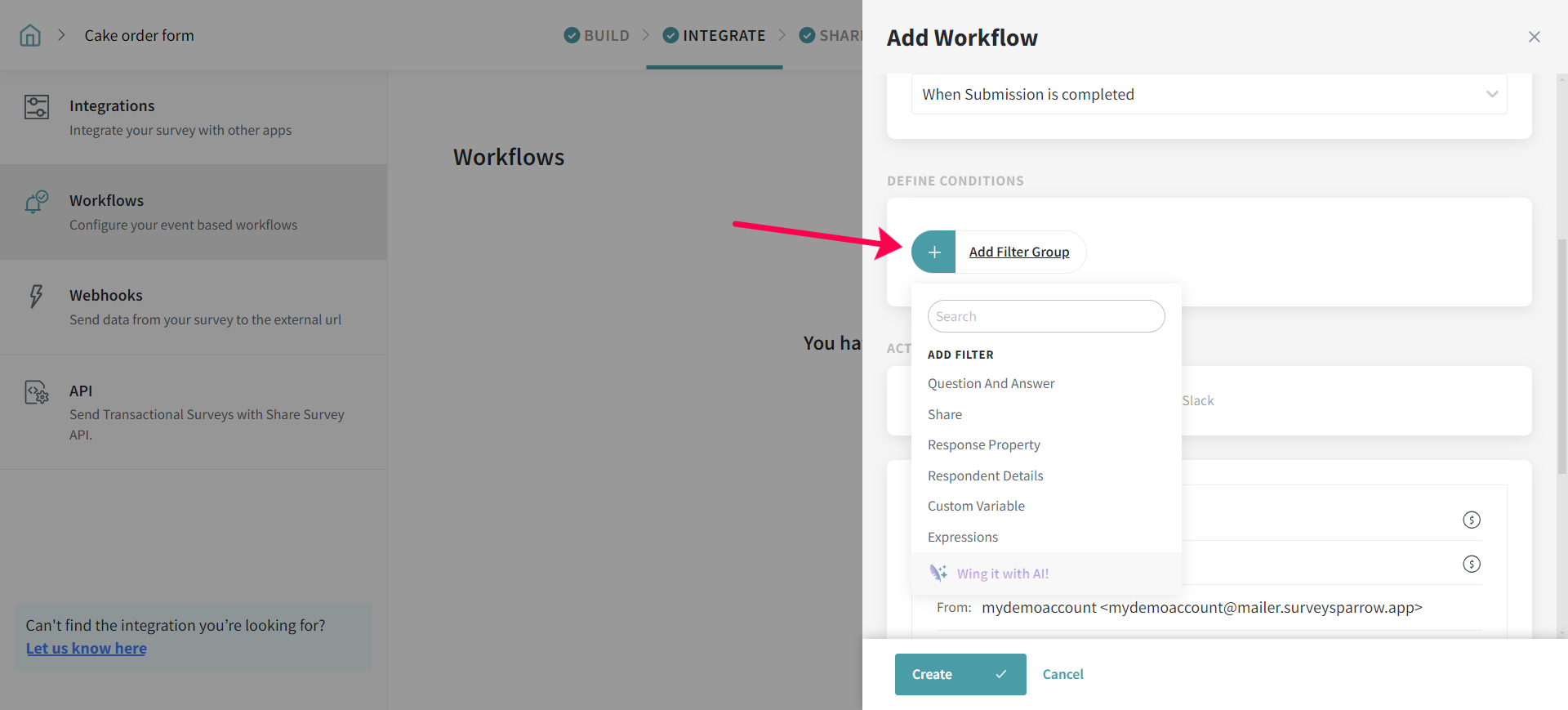Click the Integrations sidebar icon

point(37,107)
